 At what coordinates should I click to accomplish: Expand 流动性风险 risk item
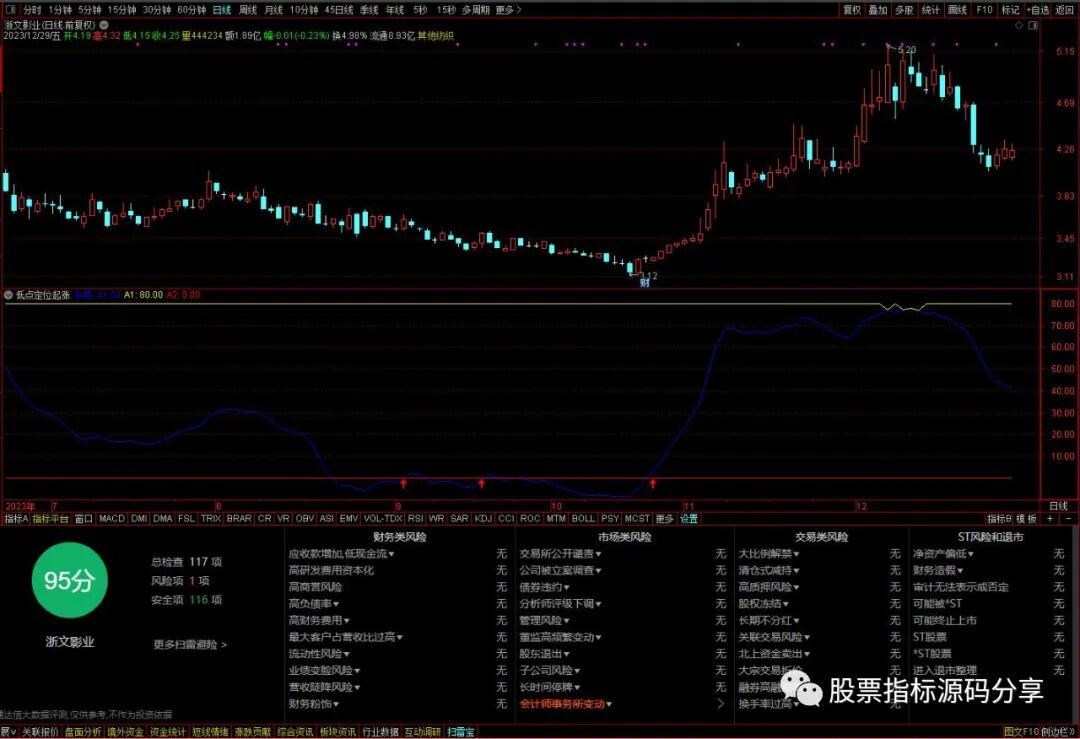pyautogui.click(x=319, y=654)
